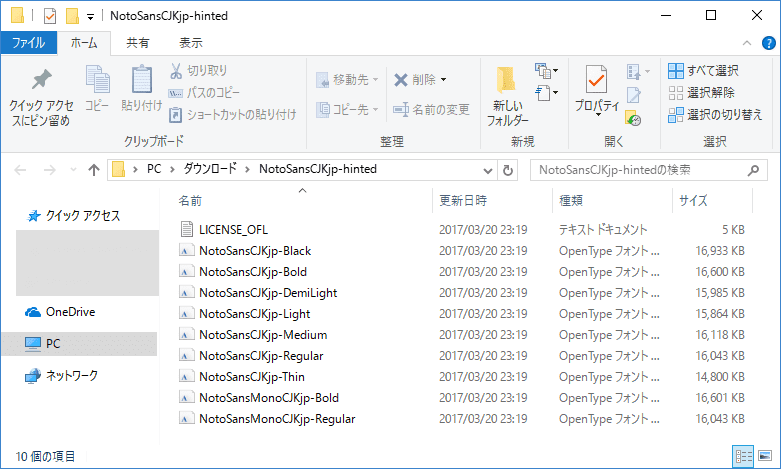The image size is (781, 469).
Task: Select the NotoSansCJKjp-DemiLight font file
Action: click(258, 293)
